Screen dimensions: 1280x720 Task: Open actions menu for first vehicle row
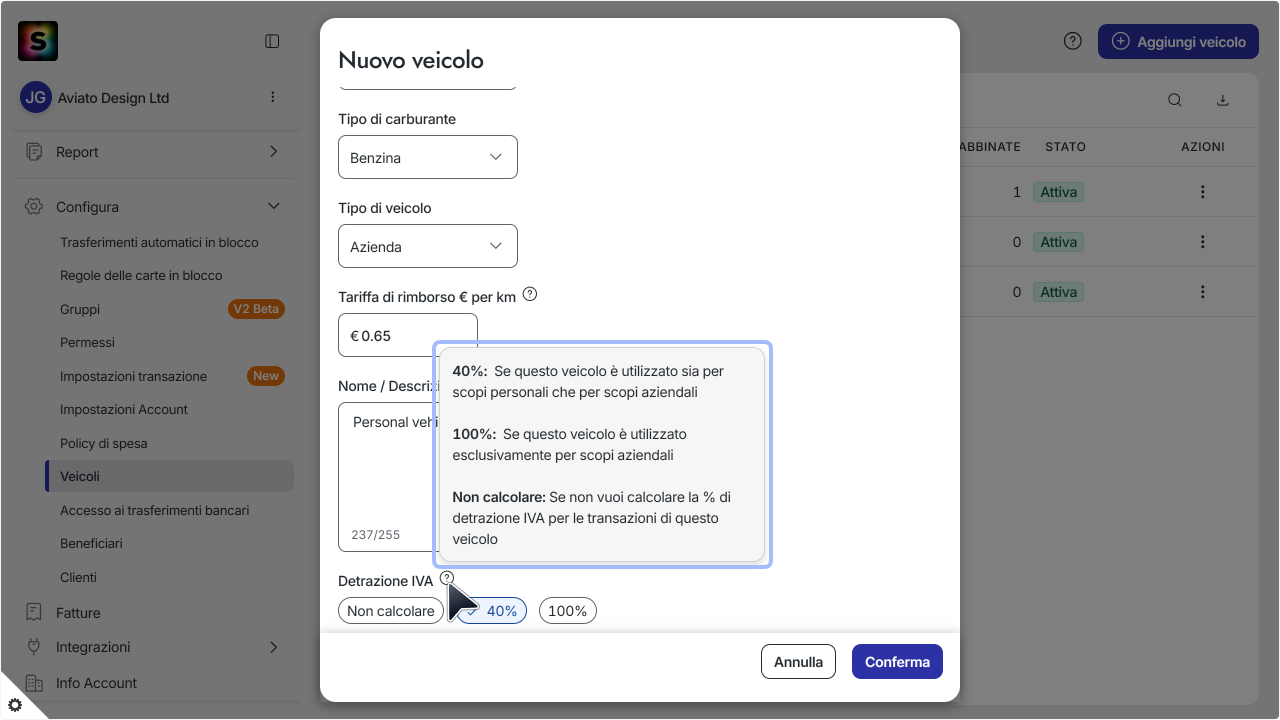[1203, 192]
